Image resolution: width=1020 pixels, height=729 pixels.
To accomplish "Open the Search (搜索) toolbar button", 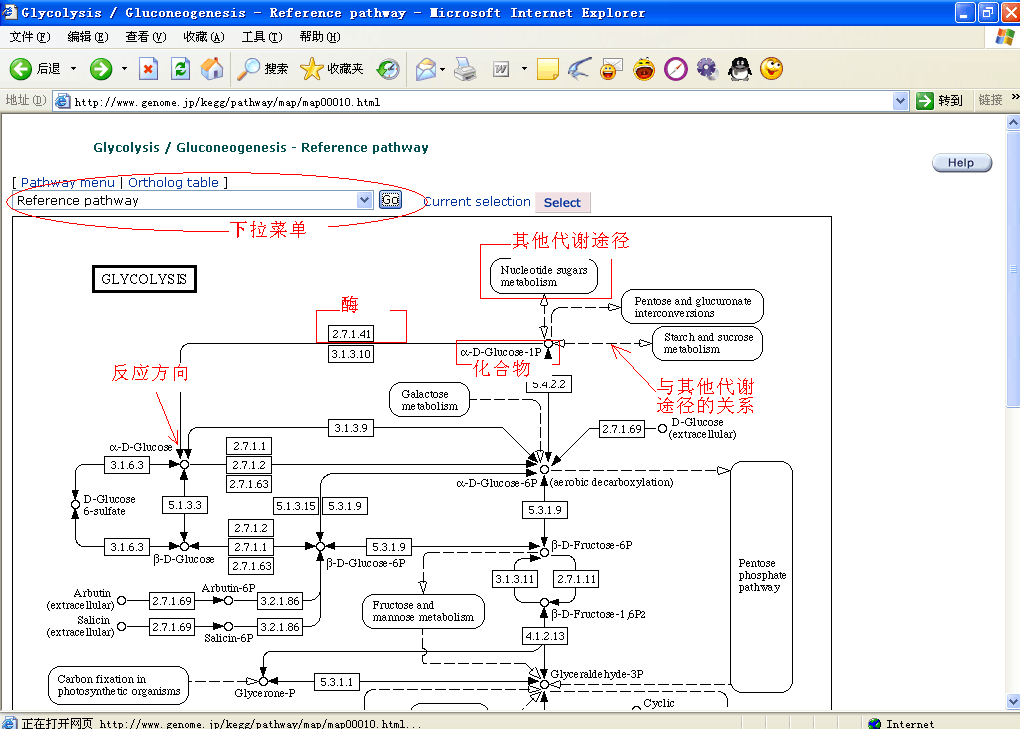I will click(262, 69).
